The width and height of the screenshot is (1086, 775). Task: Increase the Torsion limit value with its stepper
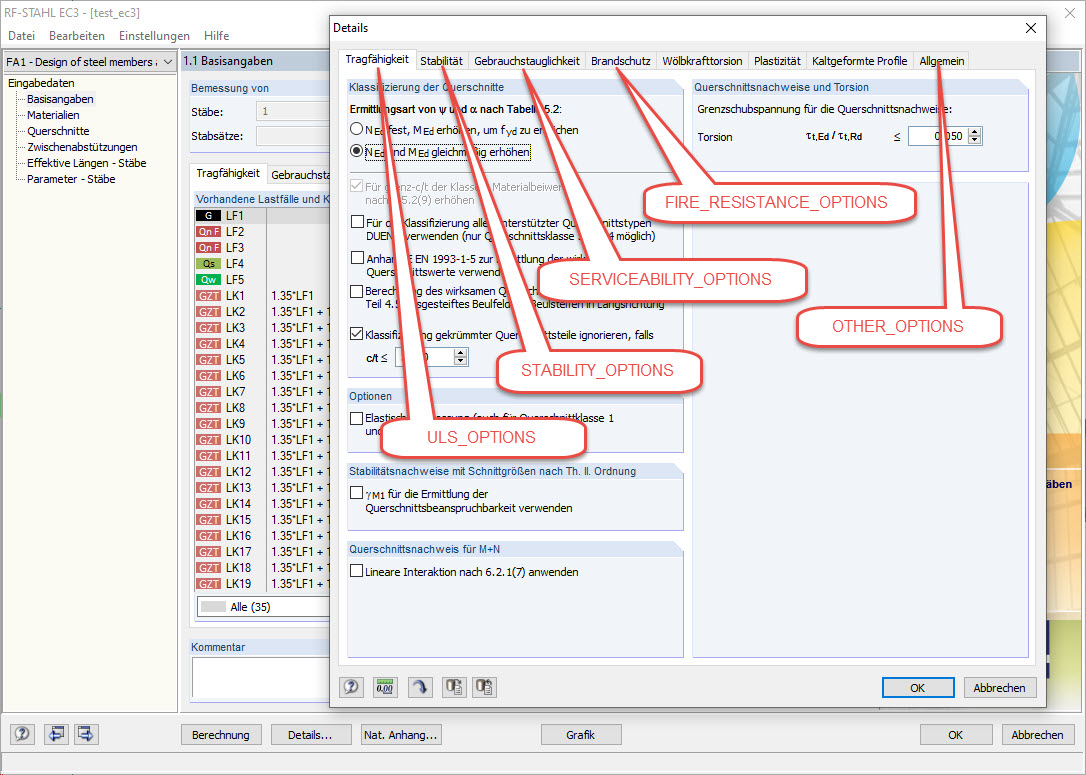point(974,131)
